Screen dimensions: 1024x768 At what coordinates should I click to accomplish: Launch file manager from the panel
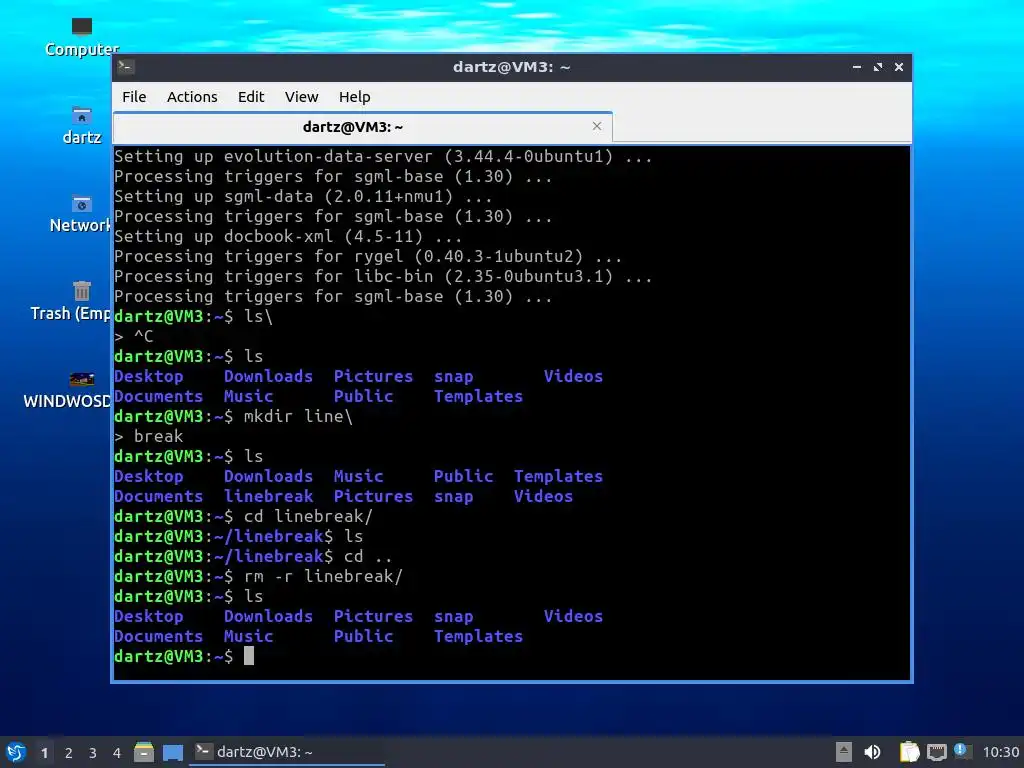(144, 752)
